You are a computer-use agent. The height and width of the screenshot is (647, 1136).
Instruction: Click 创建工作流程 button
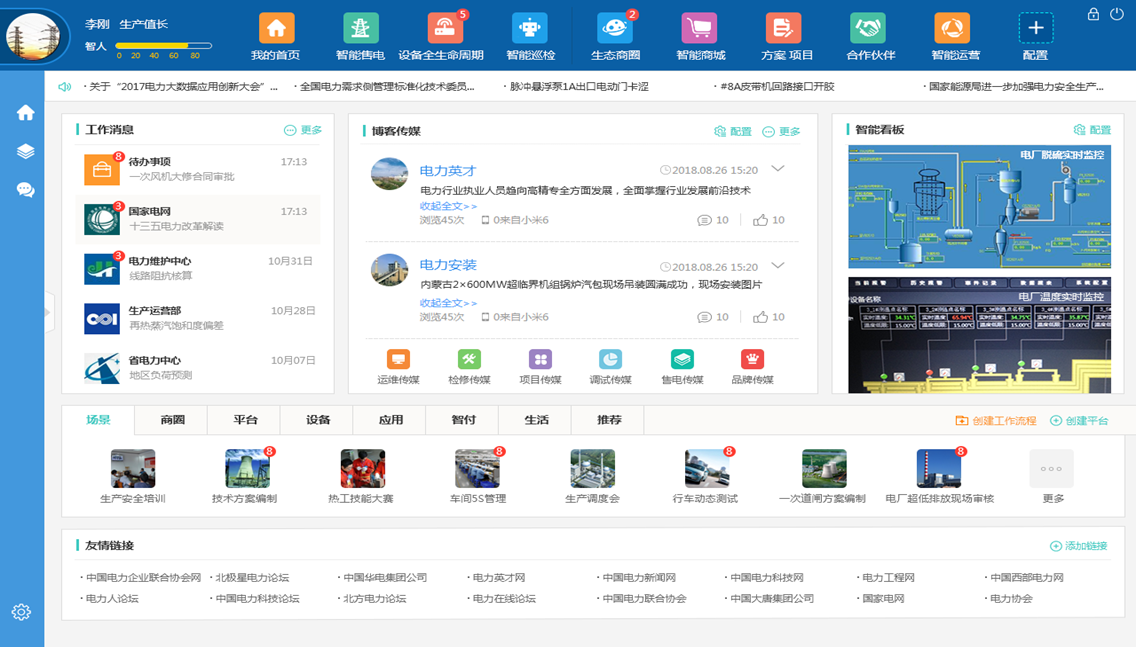[x=996, y=421]
